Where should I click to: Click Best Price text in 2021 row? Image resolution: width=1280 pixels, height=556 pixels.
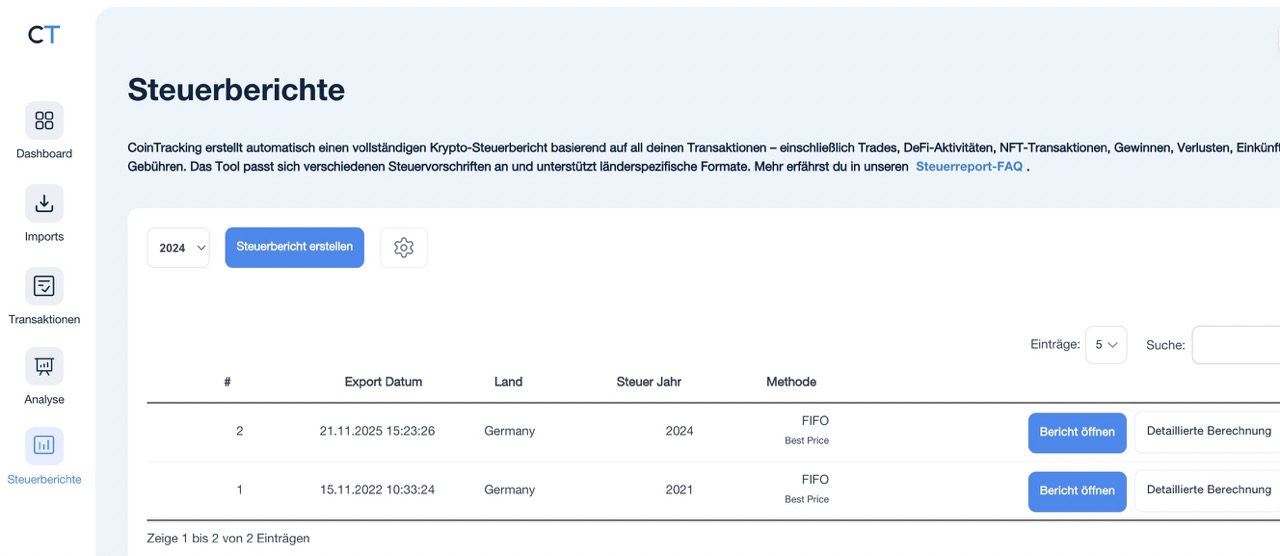[807, 500]
